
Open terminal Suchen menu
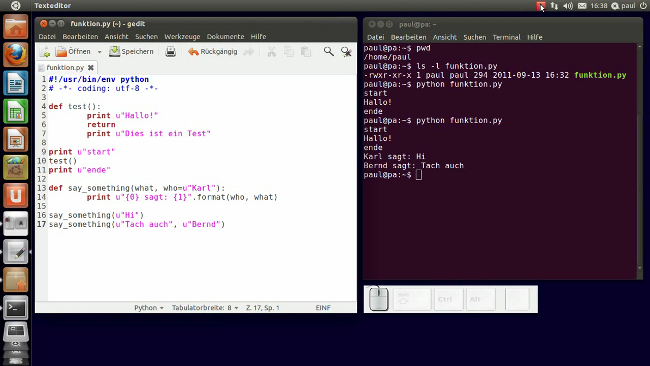475,37
